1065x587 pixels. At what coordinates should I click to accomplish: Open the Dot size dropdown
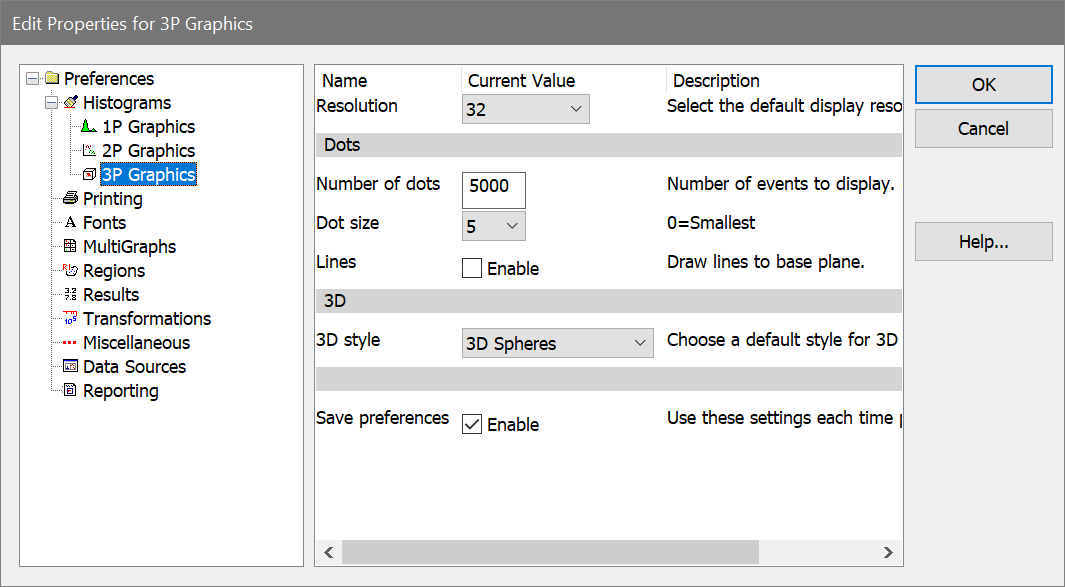coord(494,227)
